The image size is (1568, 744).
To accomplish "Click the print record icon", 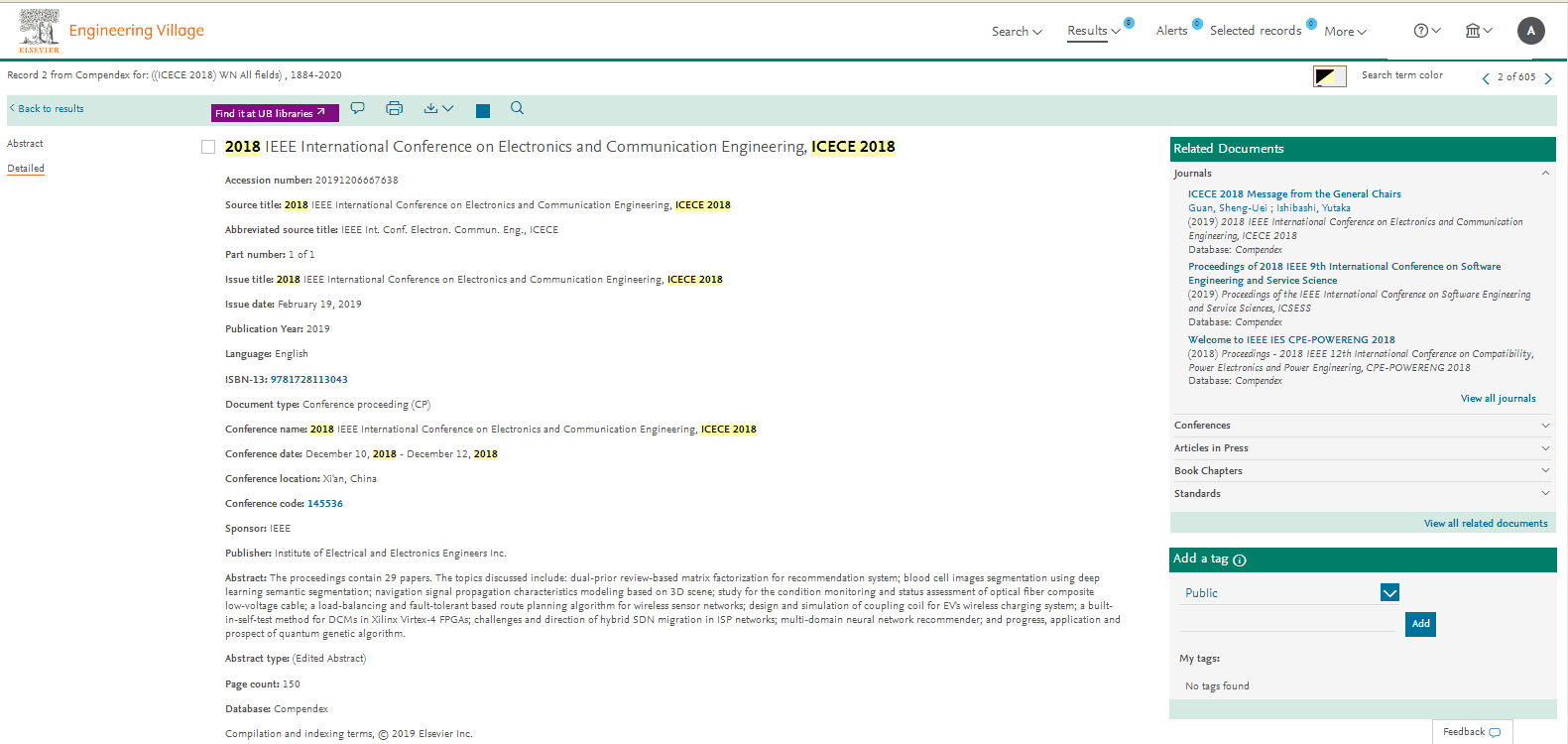I will [394, 108].
